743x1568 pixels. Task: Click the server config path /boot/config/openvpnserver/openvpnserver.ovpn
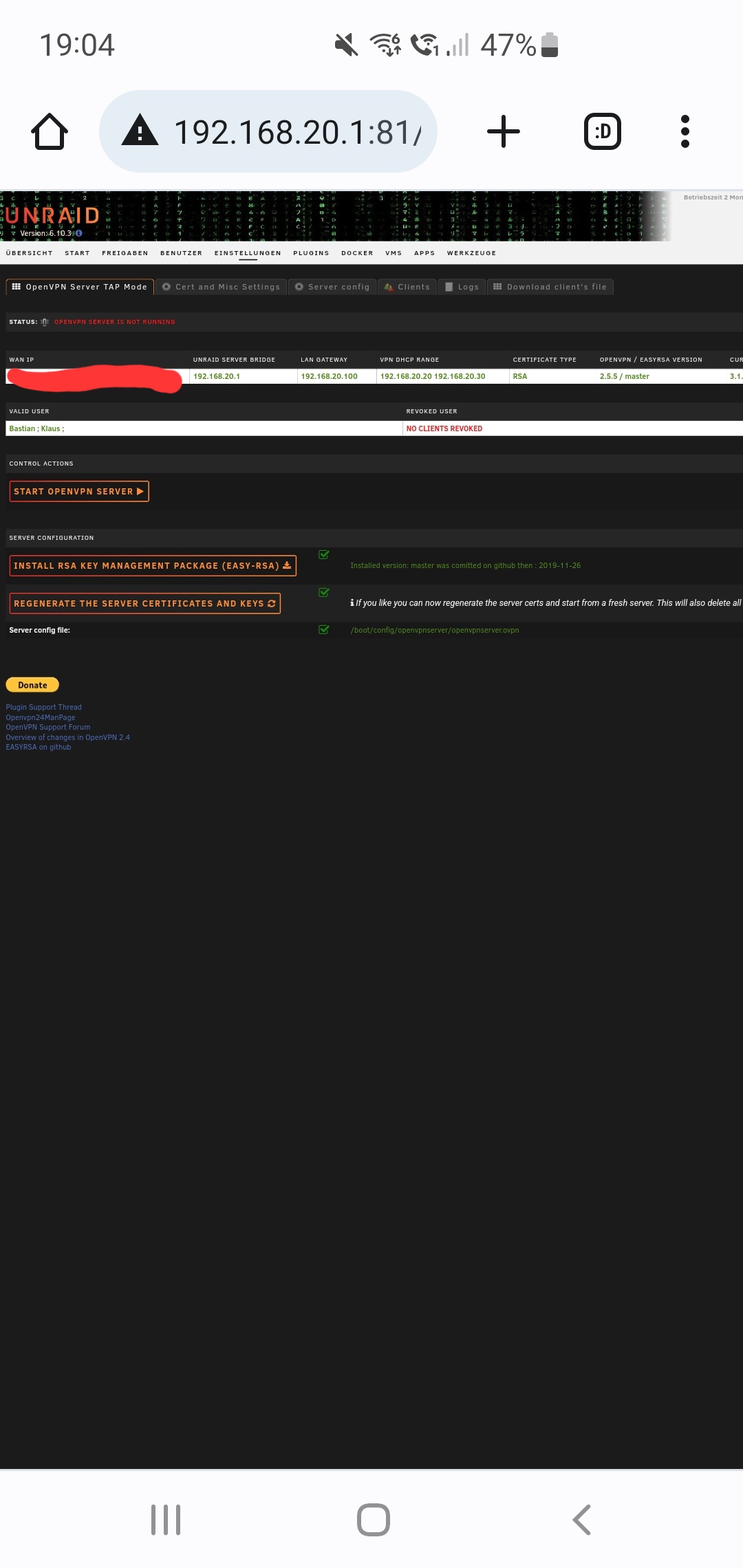point(435,630)
